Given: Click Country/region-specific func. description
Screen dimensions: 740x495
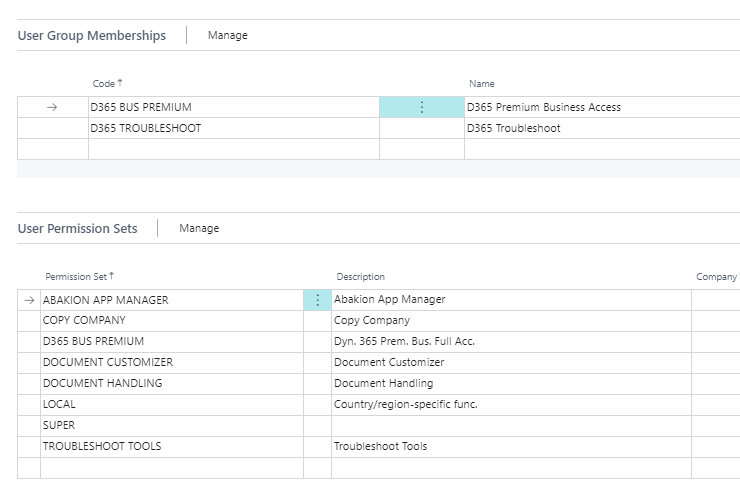Looking at the screenshot, I should (511, 404).
